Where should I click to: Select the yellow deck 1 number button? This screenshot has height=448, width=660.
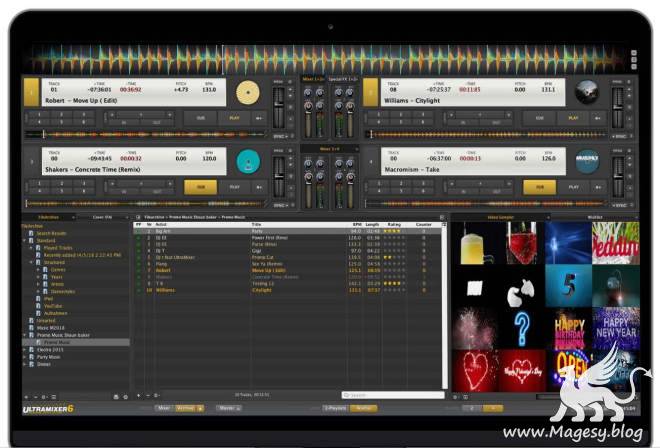coord(31,92)
